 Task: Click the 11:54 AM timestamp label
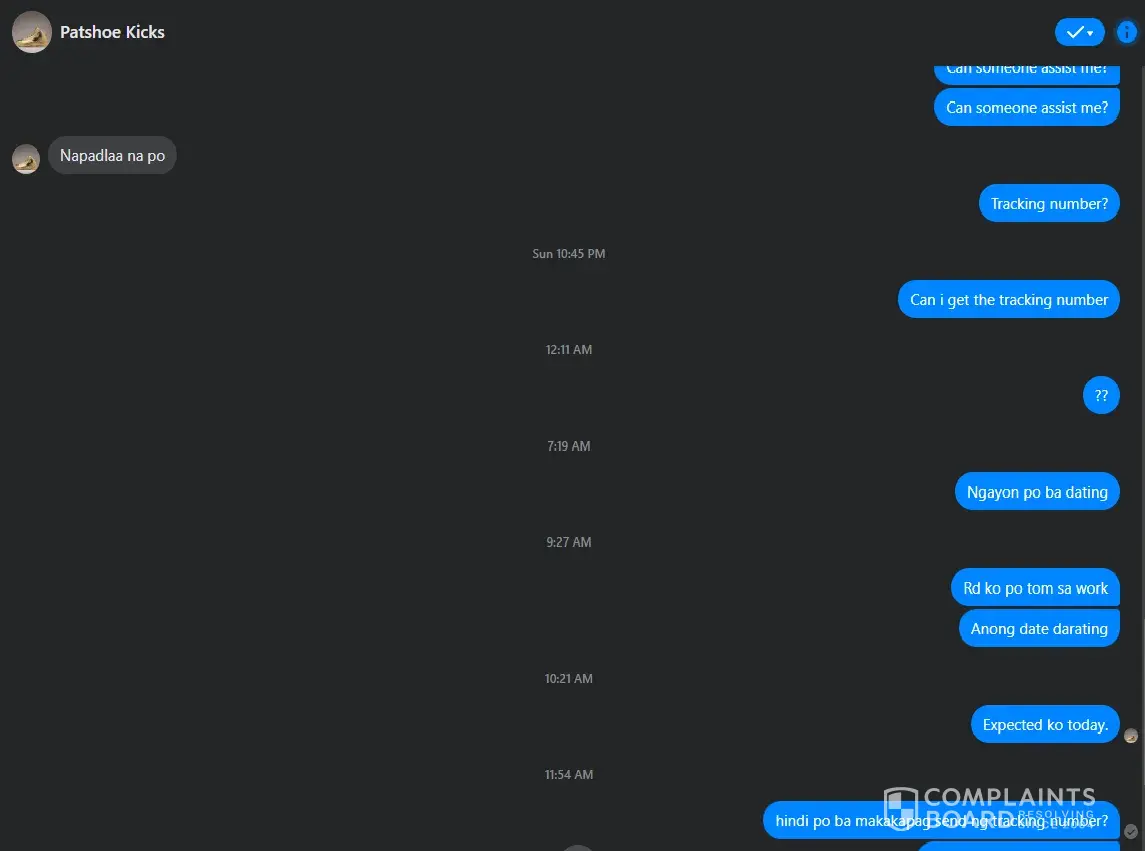[569, 774]
